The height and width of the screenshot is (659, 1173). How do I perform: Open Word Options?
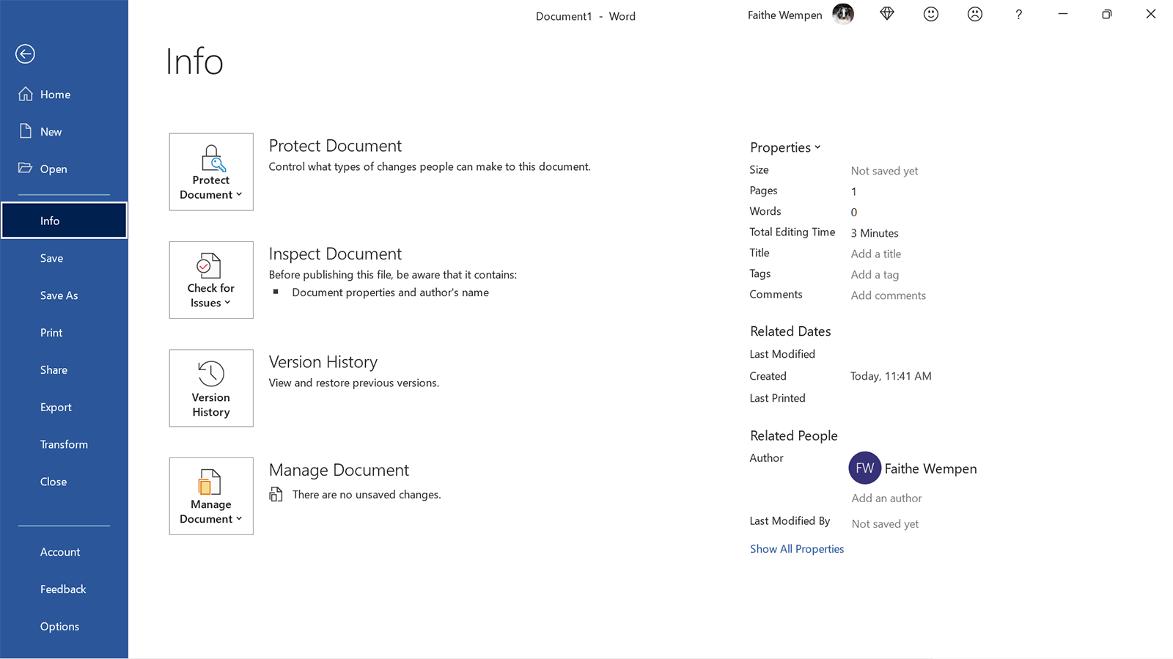click(x=64, y=627)
